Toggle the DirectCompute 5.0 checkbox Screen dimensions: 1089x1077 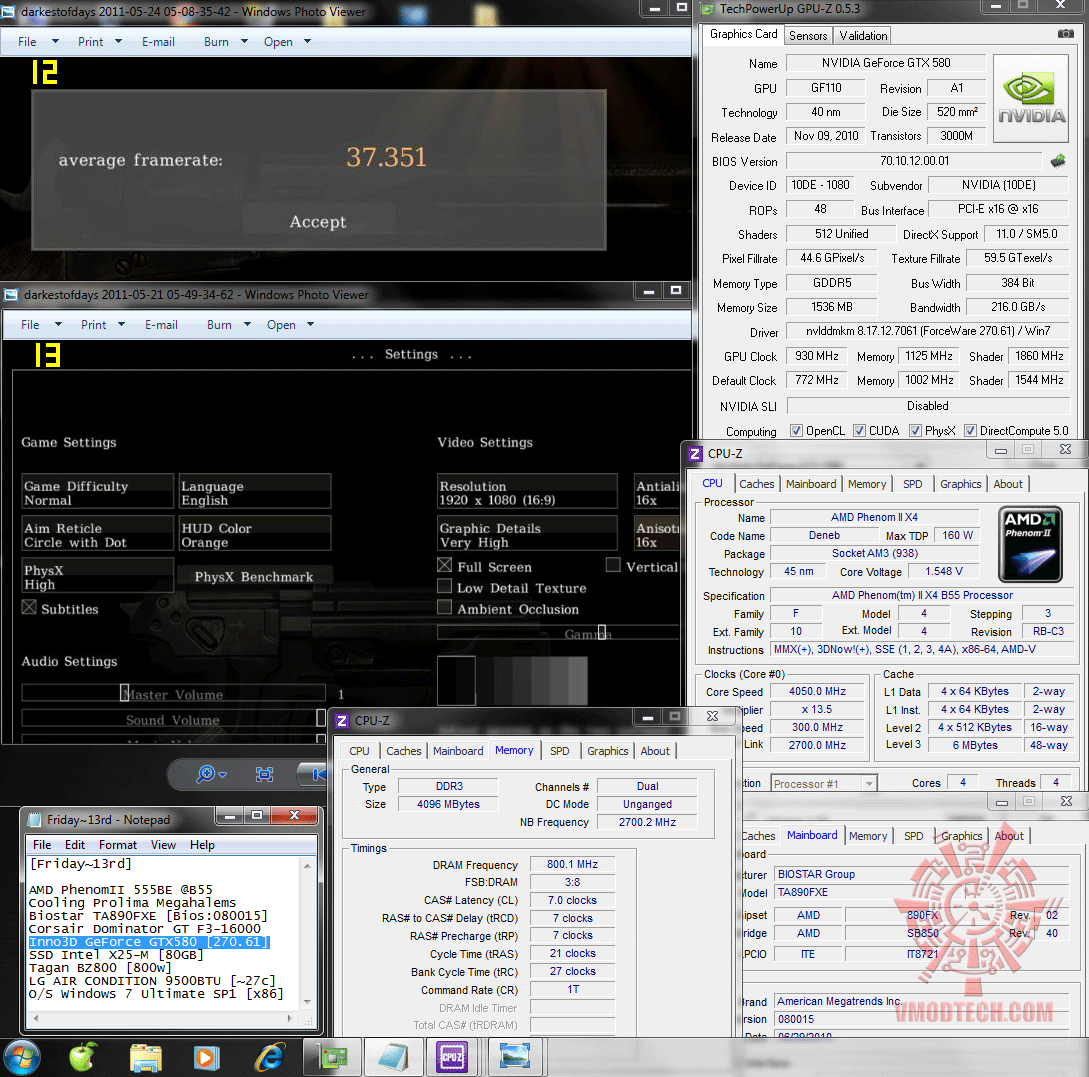(x=970, y=431)
